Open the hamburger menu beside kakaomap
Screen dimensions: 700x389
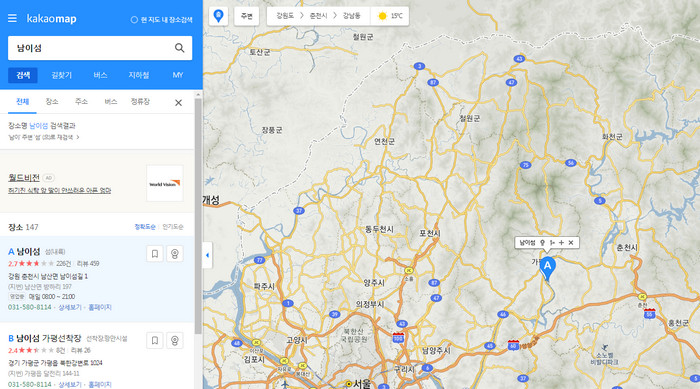[x=12, y=18]
